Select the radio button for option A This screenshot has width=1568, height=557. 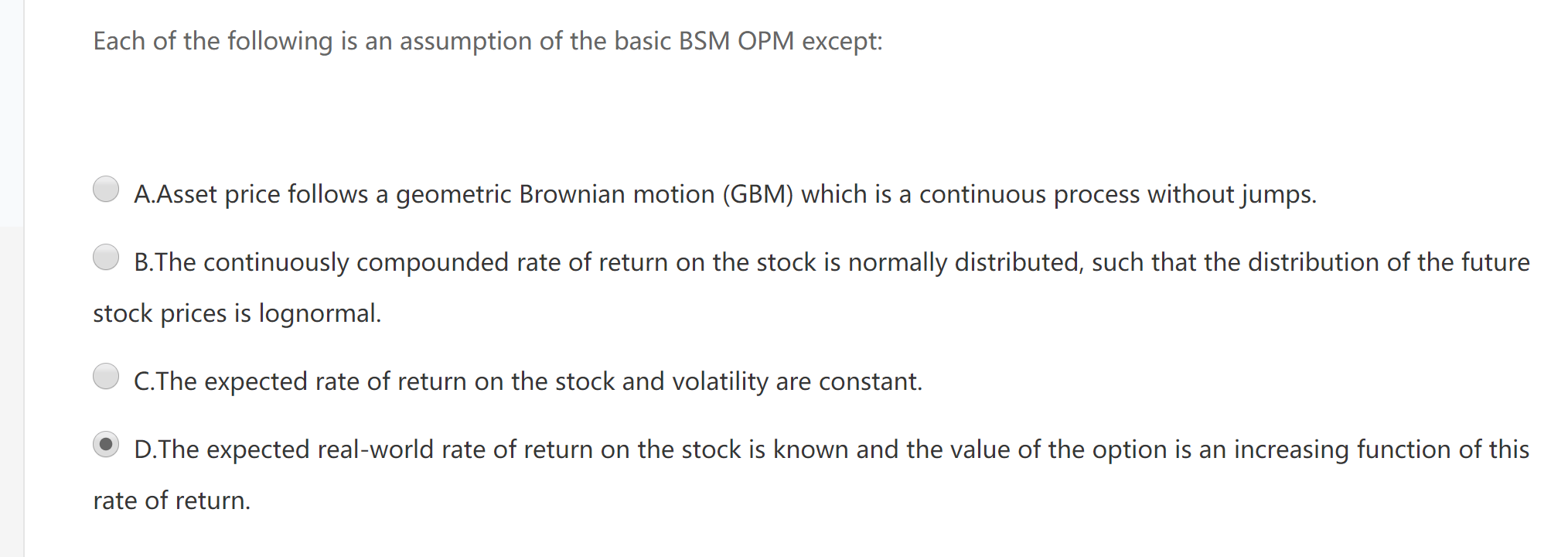pyautogui.click(x=106, y=189)
